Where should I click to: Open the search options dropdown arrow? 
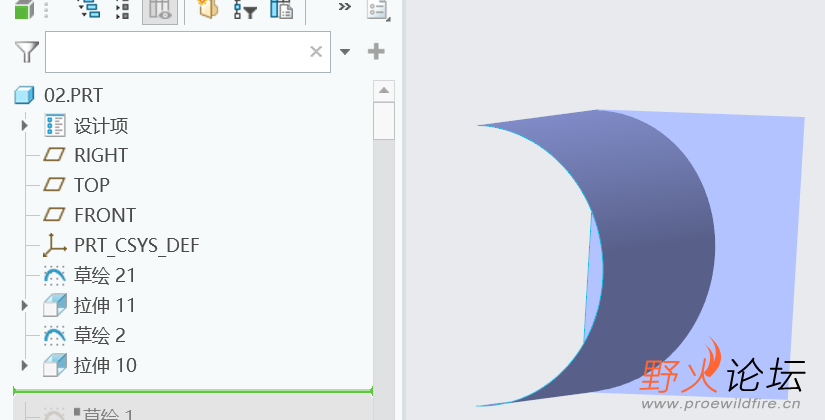click(x=345, y=52)
